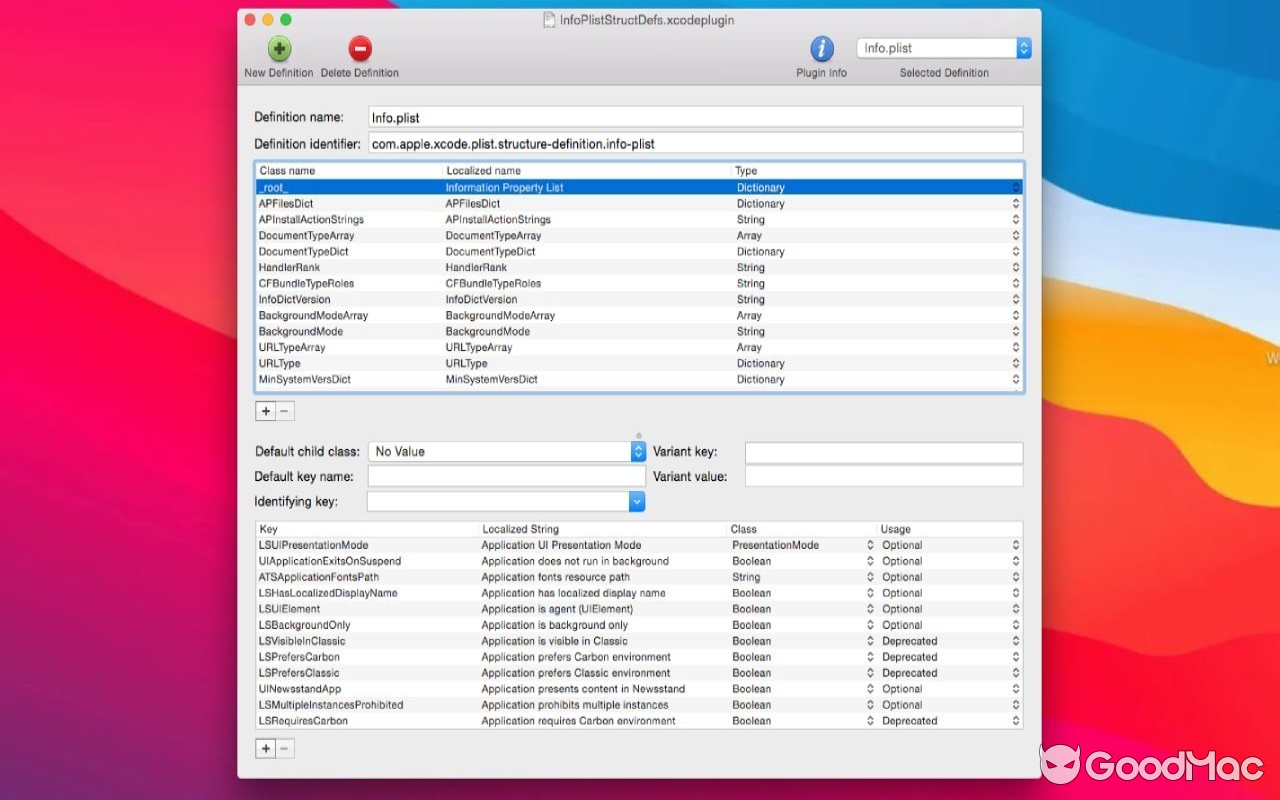Click the Plugin Info icon
Screen dimensions: 1280x800
point(820,47)
